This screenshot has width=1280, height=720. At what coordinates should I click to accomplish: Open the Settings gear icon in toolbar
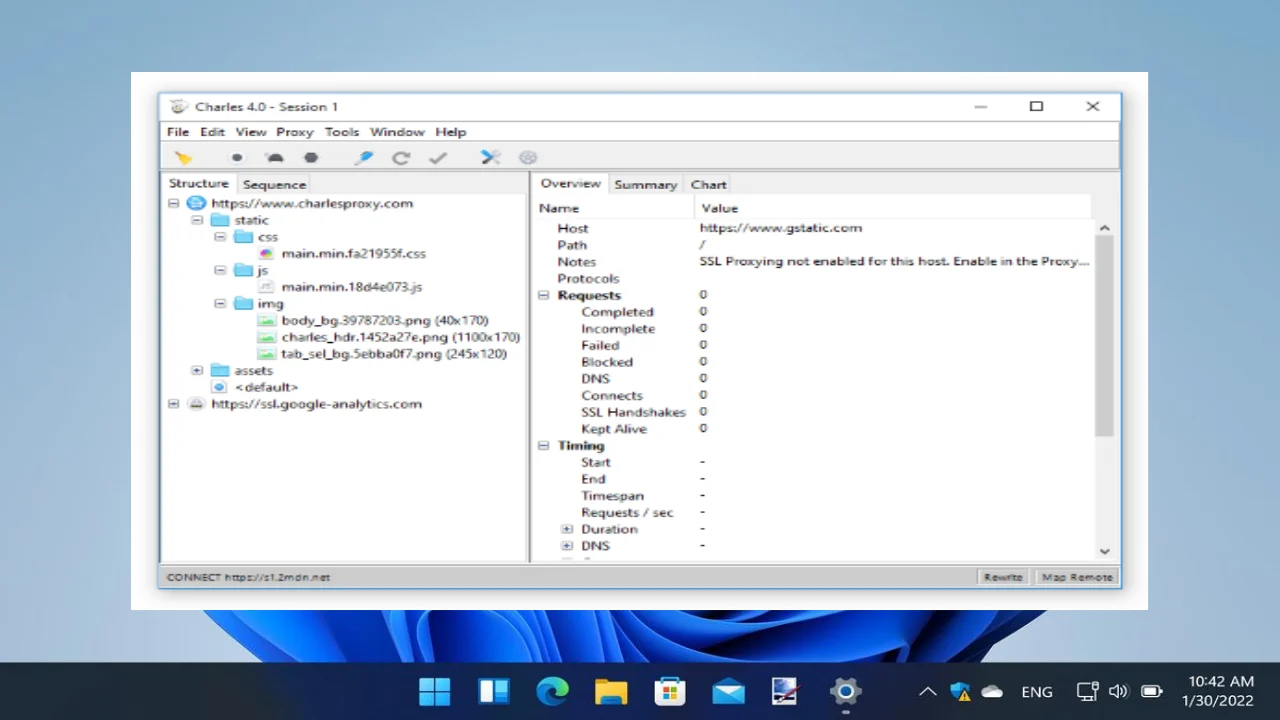click(x=528, y=158)
